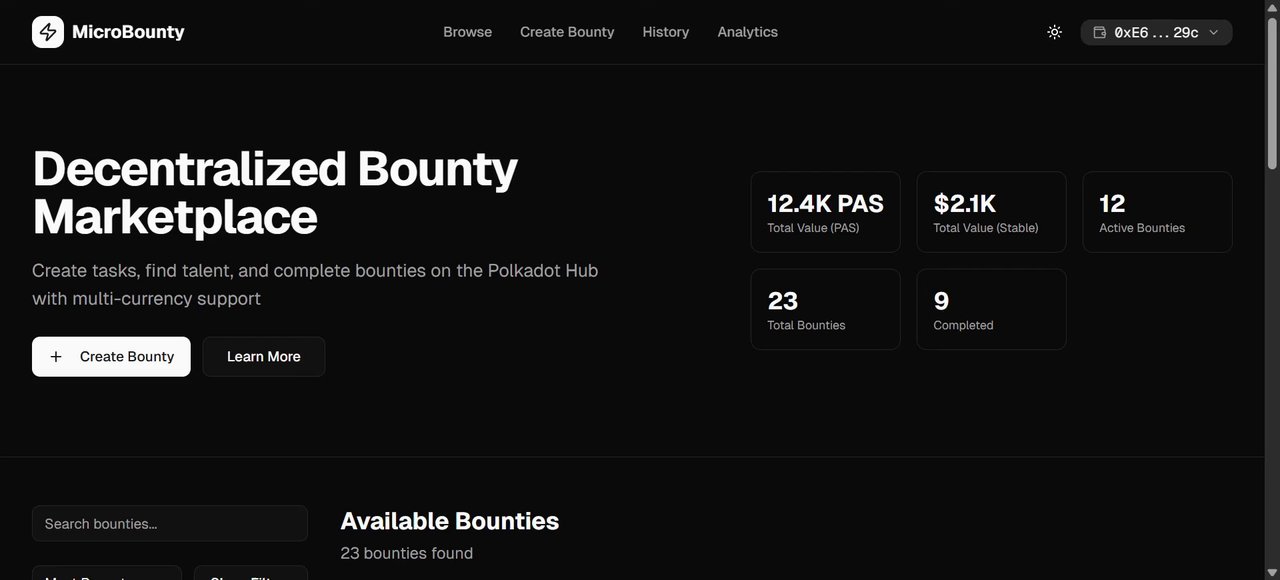
Task: Switch to the Analytics page
Action: tap(747, 32)
